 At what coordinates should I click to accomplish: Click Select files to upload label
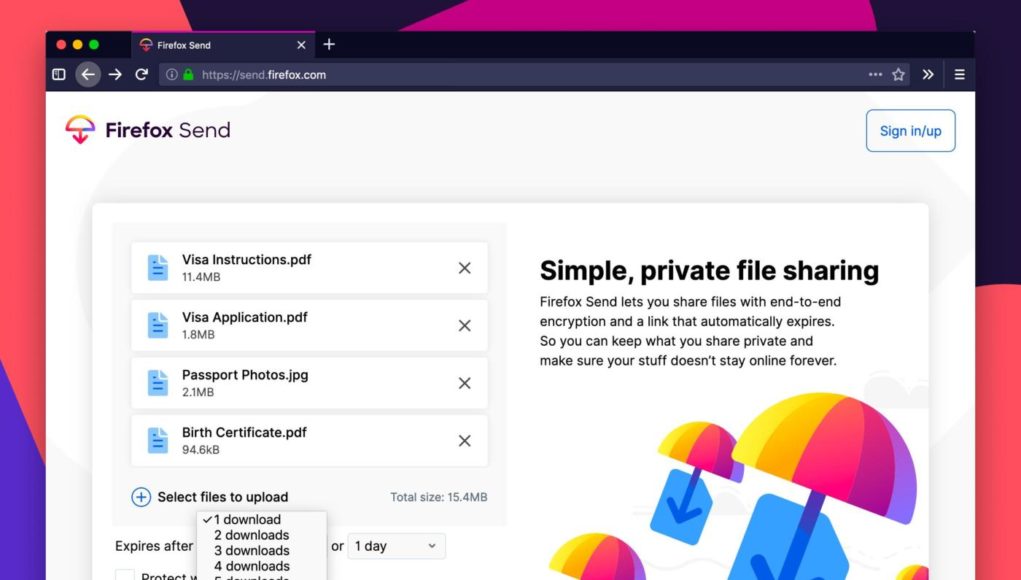[223, 497]
